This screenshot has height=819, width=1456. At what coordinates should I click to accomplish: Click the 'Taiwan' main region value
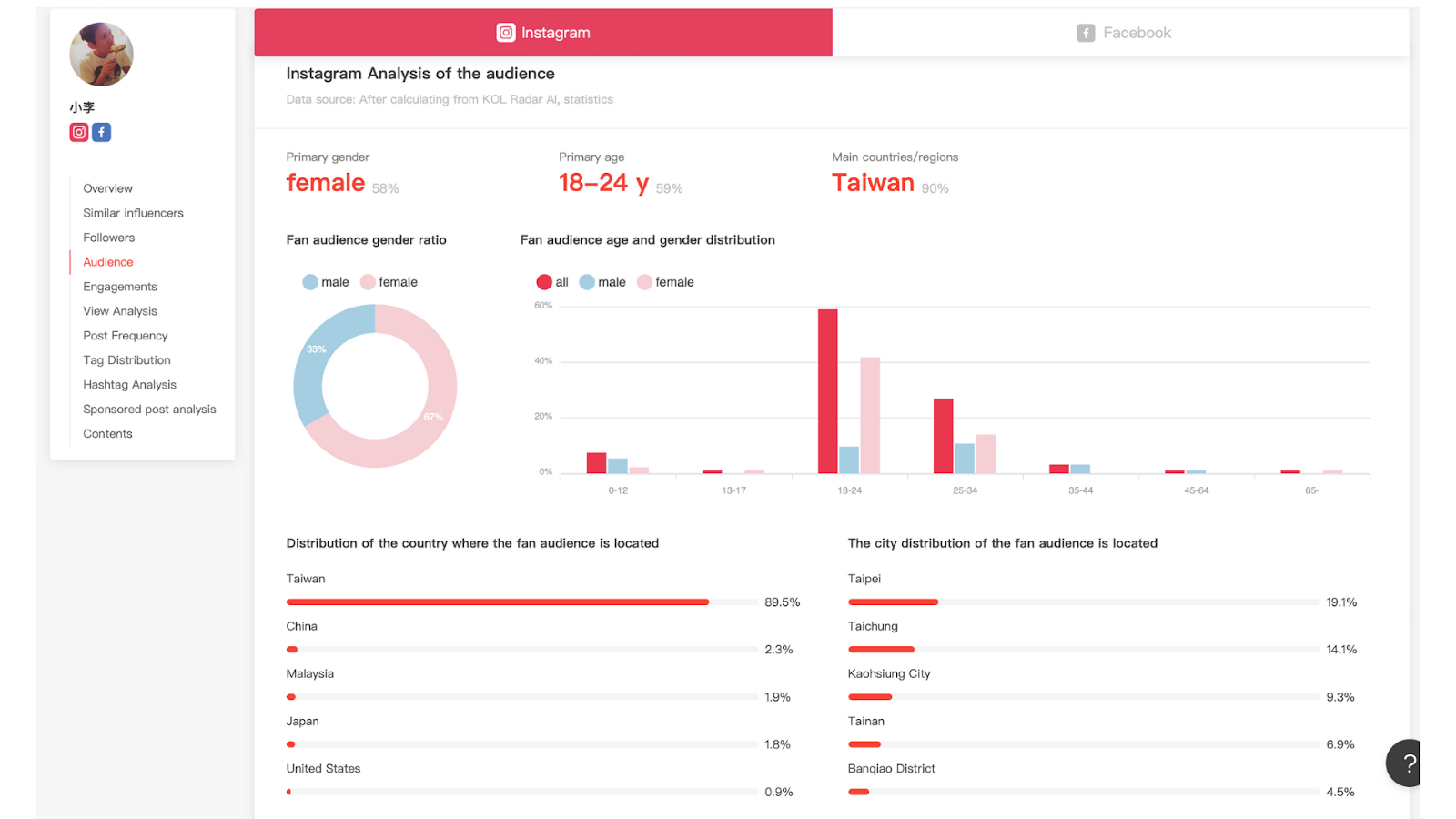point(873,183)
